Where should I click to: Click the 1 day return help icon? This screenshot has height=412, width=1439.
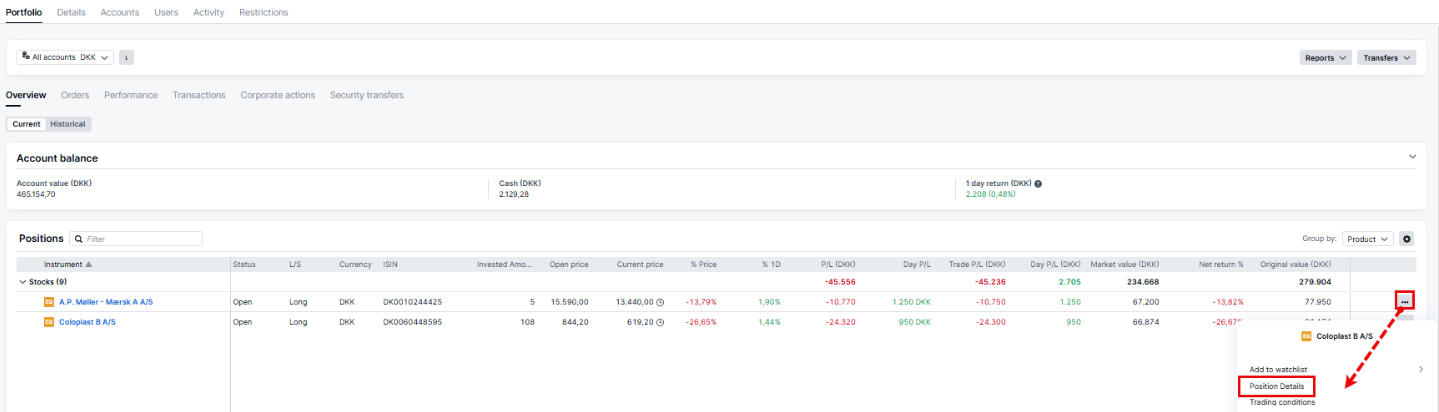click(x=1038, y=184)
